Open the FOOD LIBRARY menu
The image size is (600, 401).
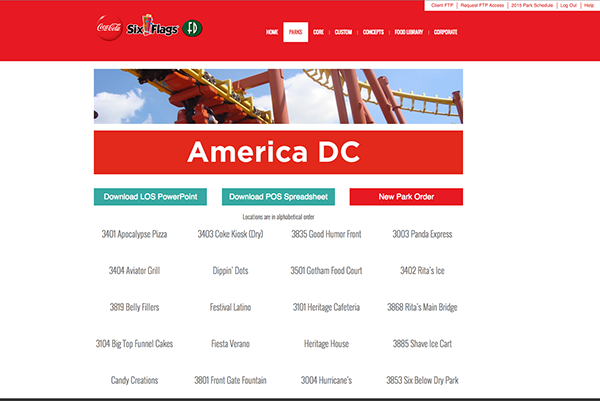[x=409, y=32]
